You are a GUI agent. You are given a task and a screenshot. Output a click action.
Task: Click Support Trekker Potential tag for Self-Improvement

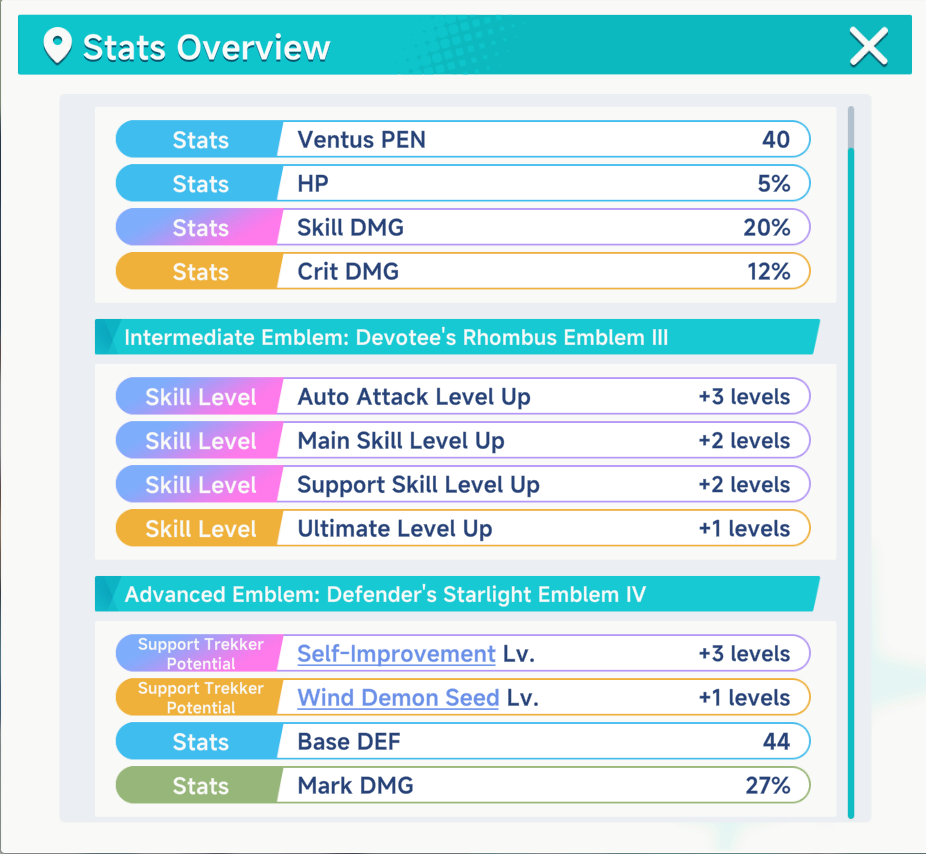(x=198, y=654)
